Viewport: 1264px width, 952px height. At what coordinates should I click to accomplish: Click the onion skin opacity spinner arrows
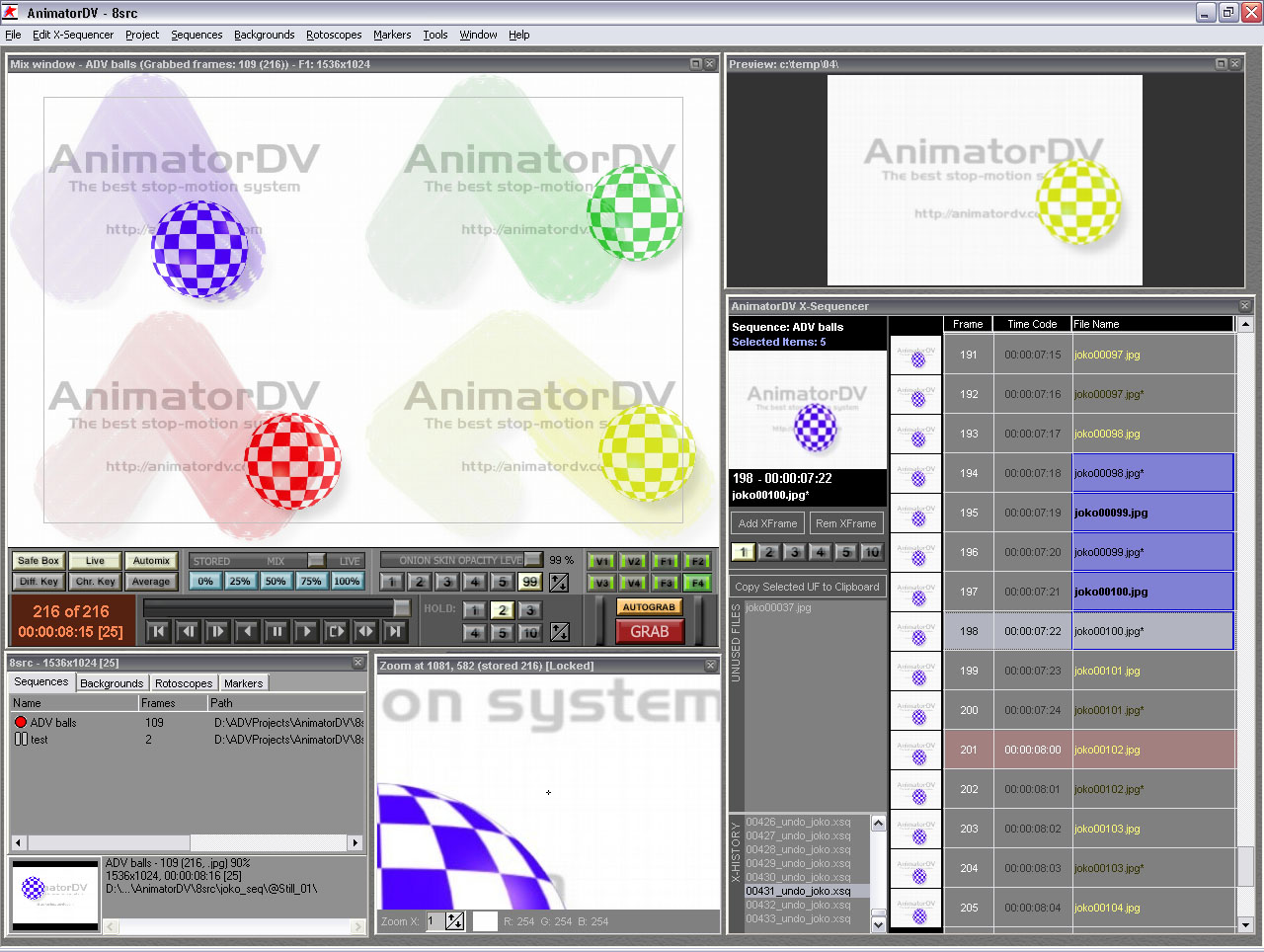pyautogui.click(x=559, y=583)
